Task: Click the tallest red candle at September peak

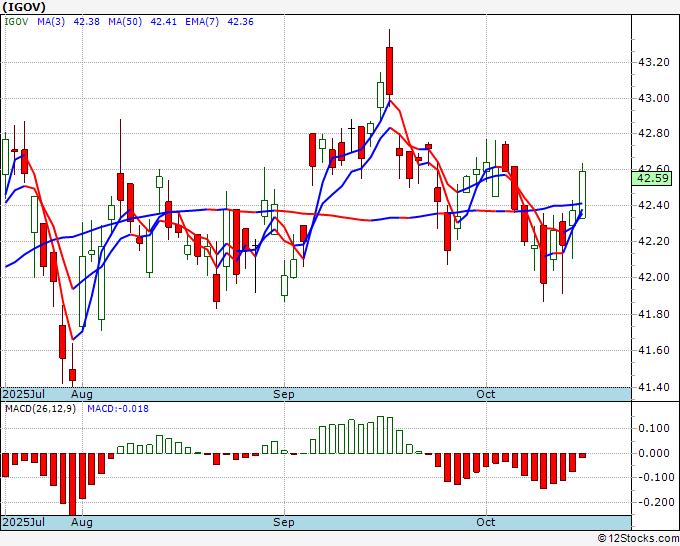Action: pos(389,71)
